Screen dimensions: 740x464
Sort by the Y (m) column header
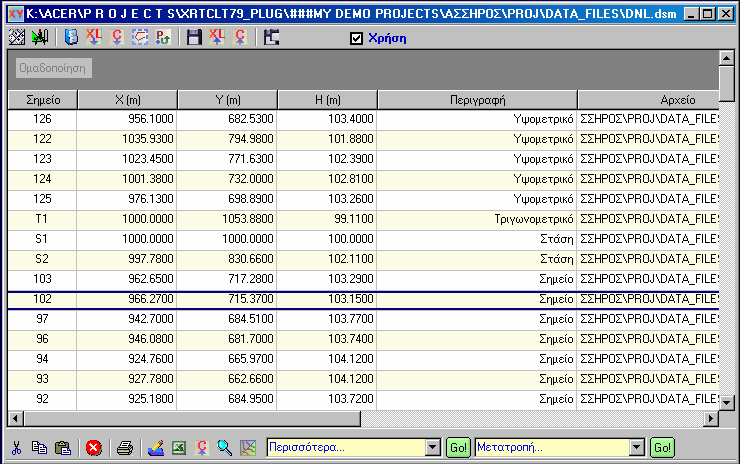coord(228,100)
